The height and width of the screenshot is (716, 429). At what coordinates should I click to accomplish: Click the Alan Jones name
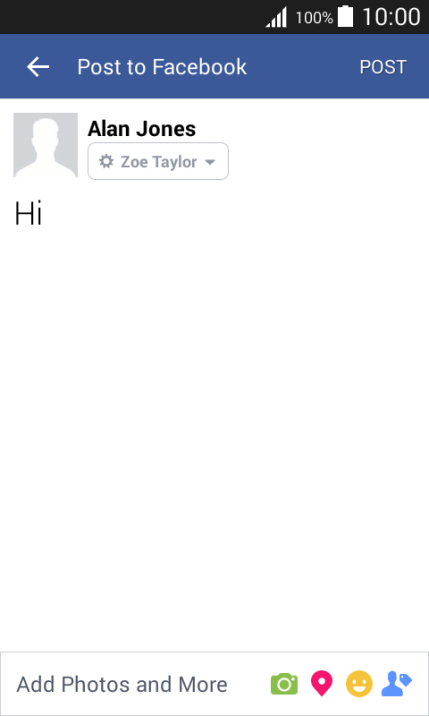(x=142, y=129)
